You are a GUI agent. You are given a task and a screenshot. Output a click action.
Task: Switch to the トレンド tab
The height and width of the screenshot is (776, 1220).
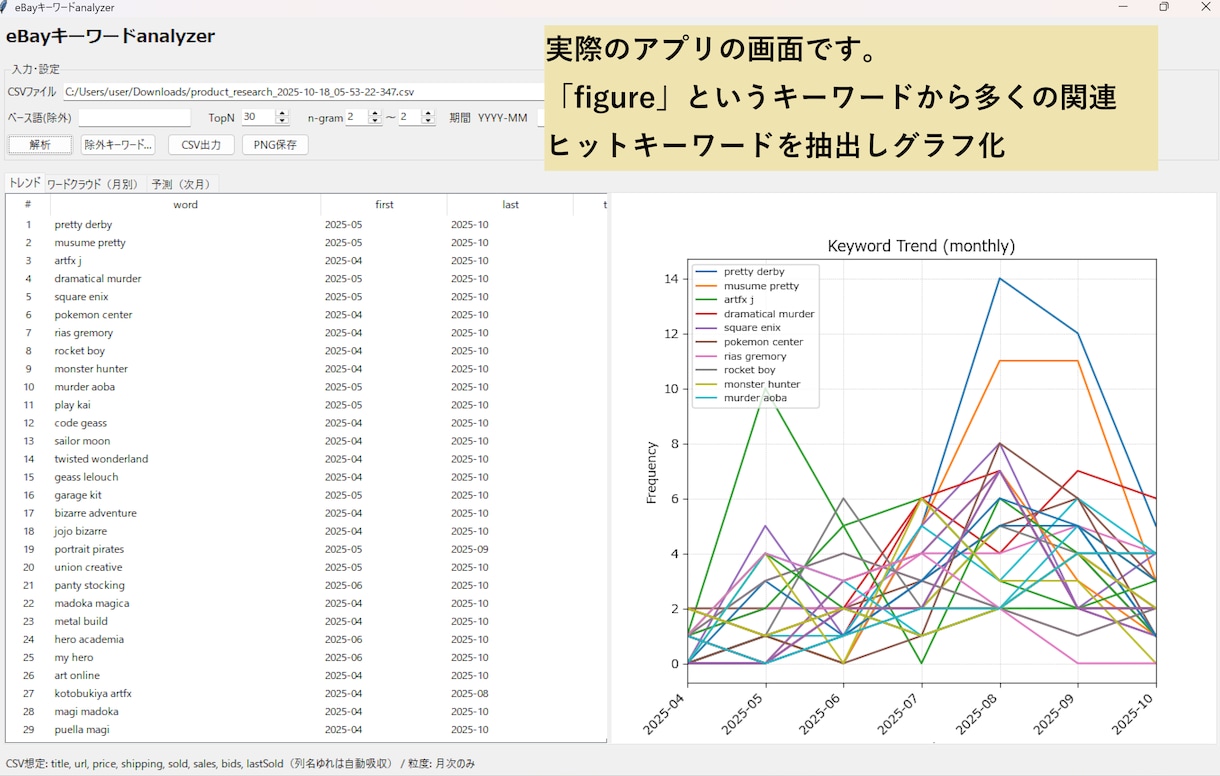coord(24,183)
